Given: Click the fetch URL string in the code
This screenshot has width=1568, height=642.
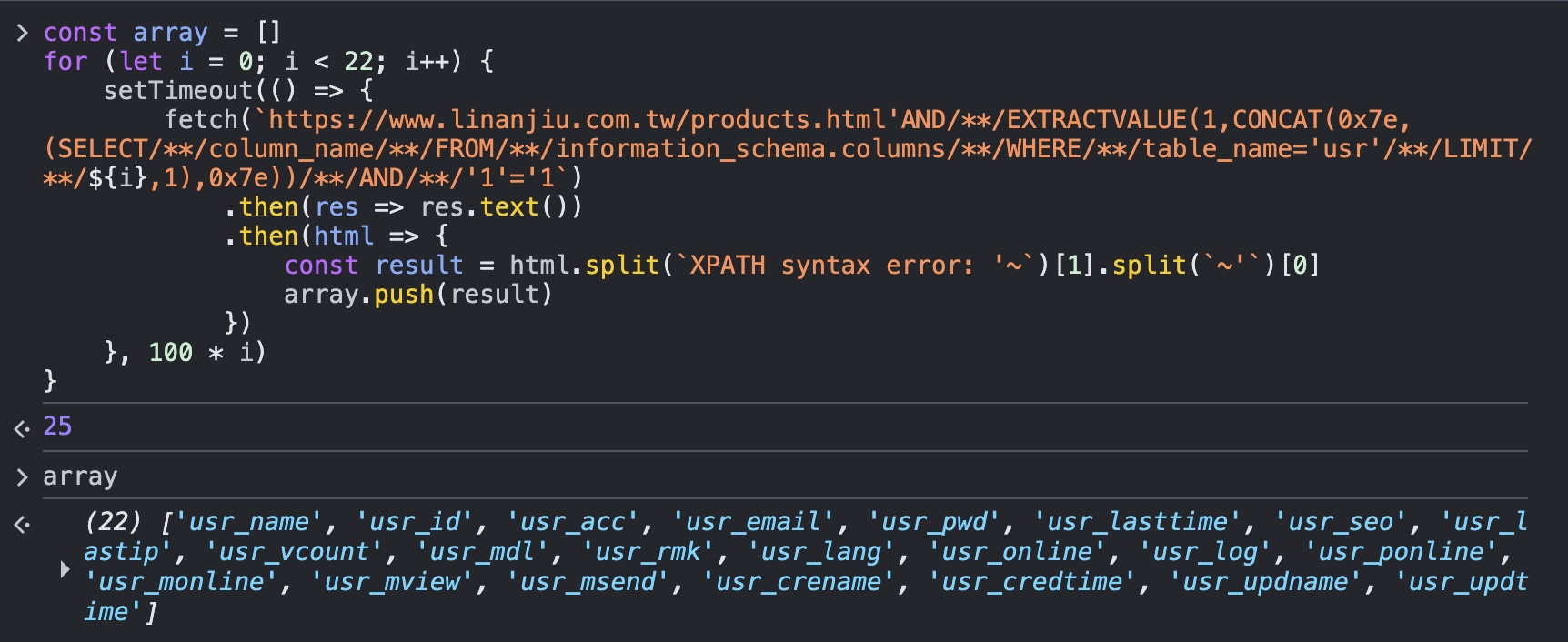Looking at the screenshot, I should tap(788, 149).
